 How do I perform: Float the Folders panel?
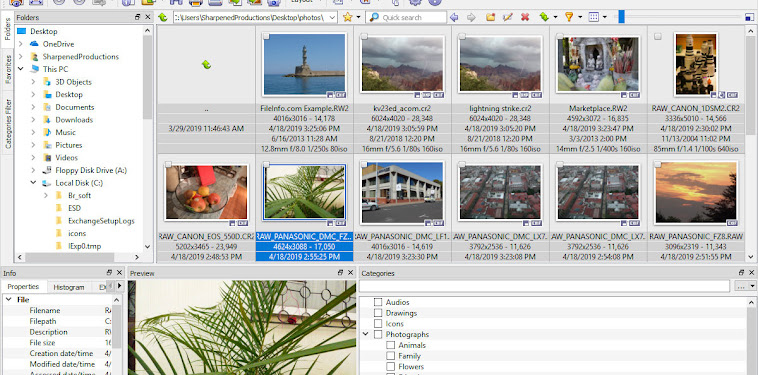point(138,17)
